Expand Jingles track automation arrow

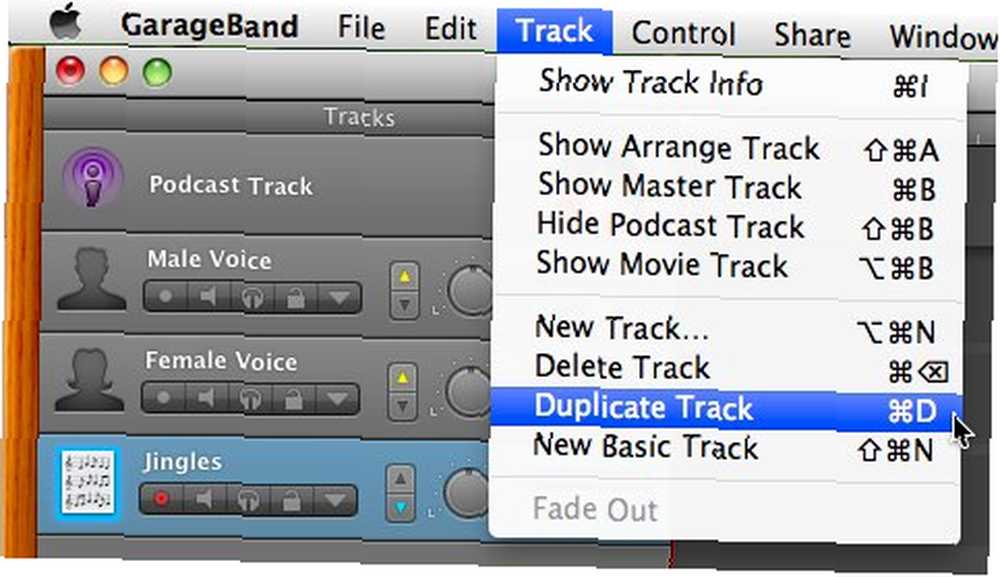click(x=334, y=500)
